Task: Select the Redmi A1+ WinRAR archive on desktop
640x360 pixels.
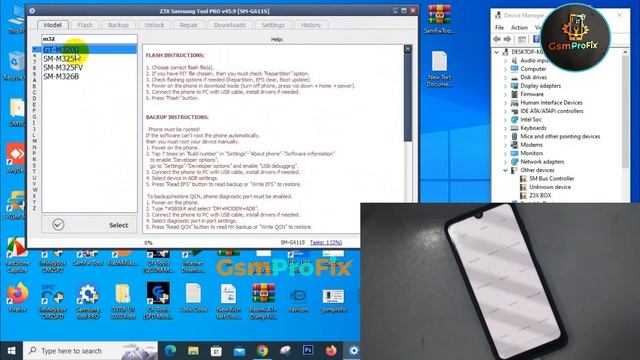Action: coord(263,301)
